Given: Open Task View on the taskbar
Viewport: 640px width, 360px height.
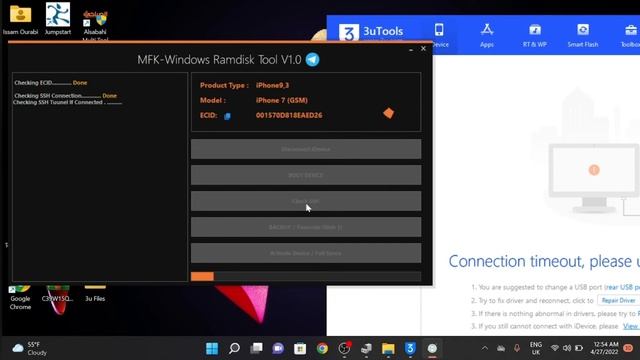Looking at the screenshot, I should (256, 348).
